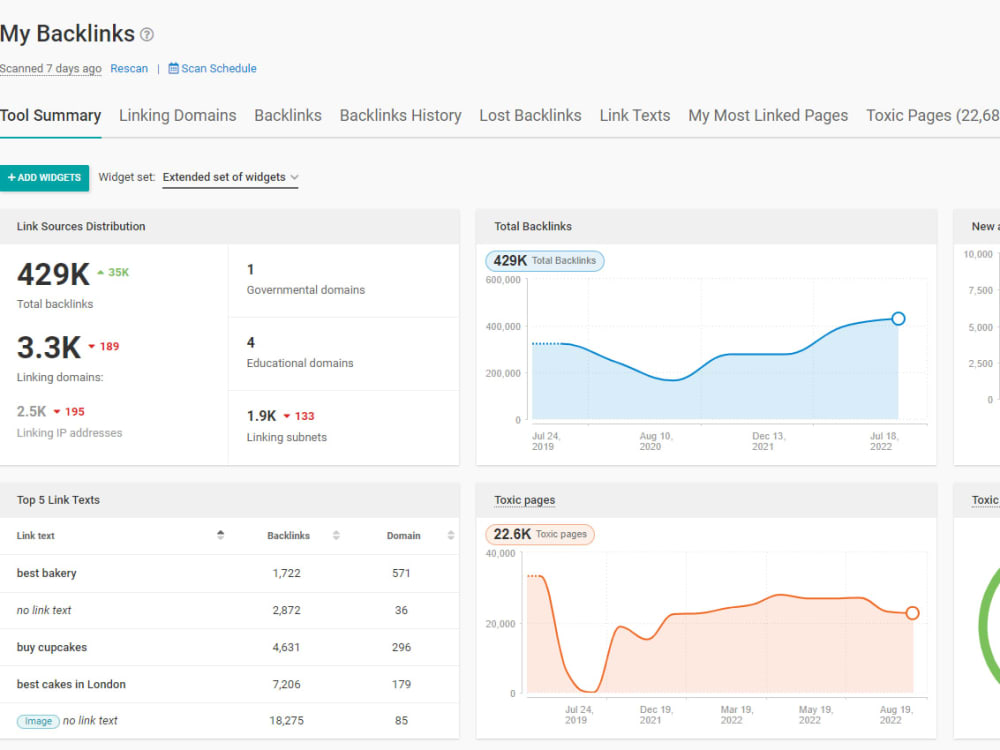This screenshot has height=750, width=1000.
Task: Click the Image tag in last row
Action: pos(38,721)
